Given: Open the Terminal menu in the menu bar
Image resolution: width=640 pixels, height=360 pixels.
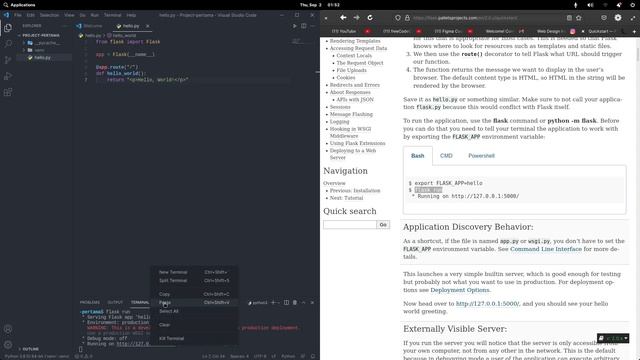Looking at the screenshot, I should [112, 15].
